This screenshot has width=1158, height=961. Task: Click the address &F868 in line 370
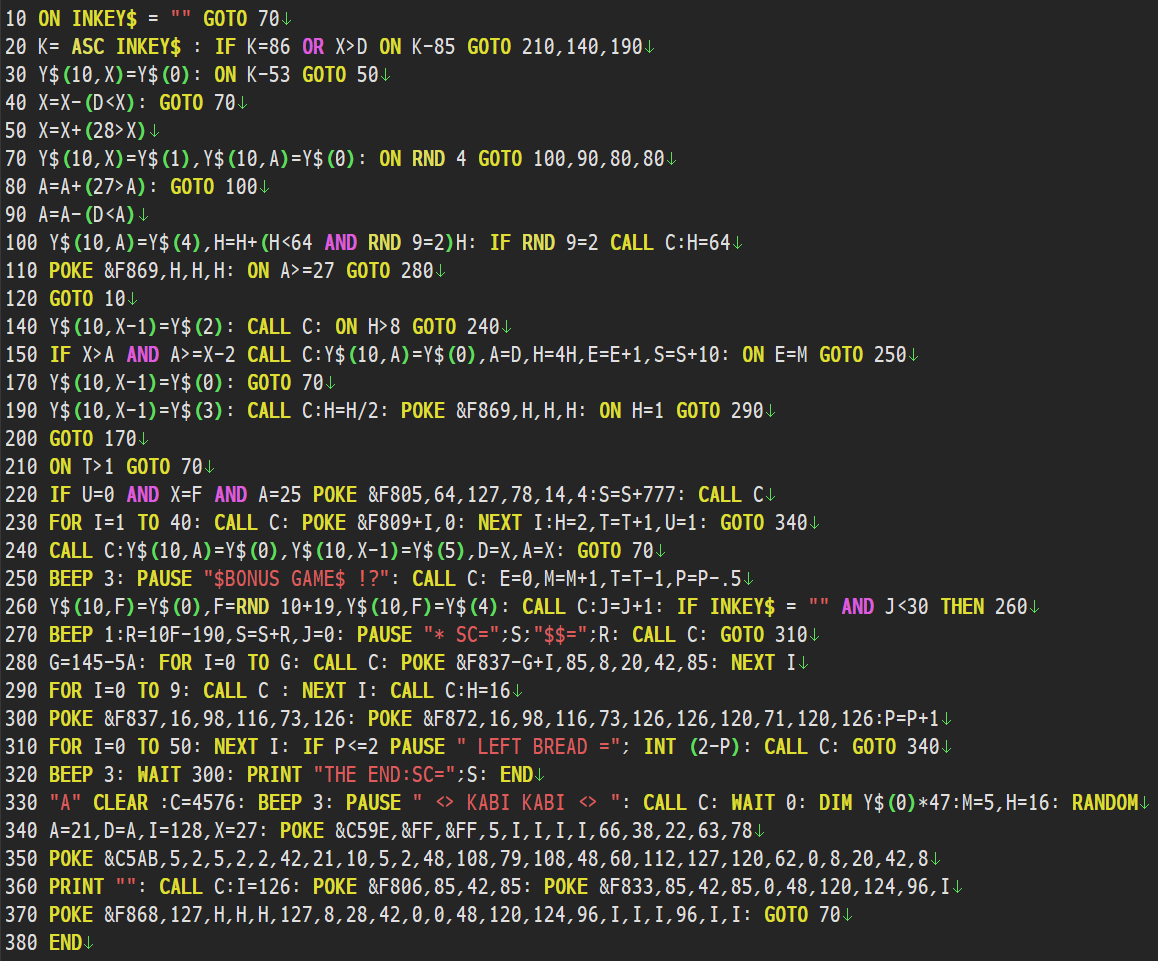131,914
